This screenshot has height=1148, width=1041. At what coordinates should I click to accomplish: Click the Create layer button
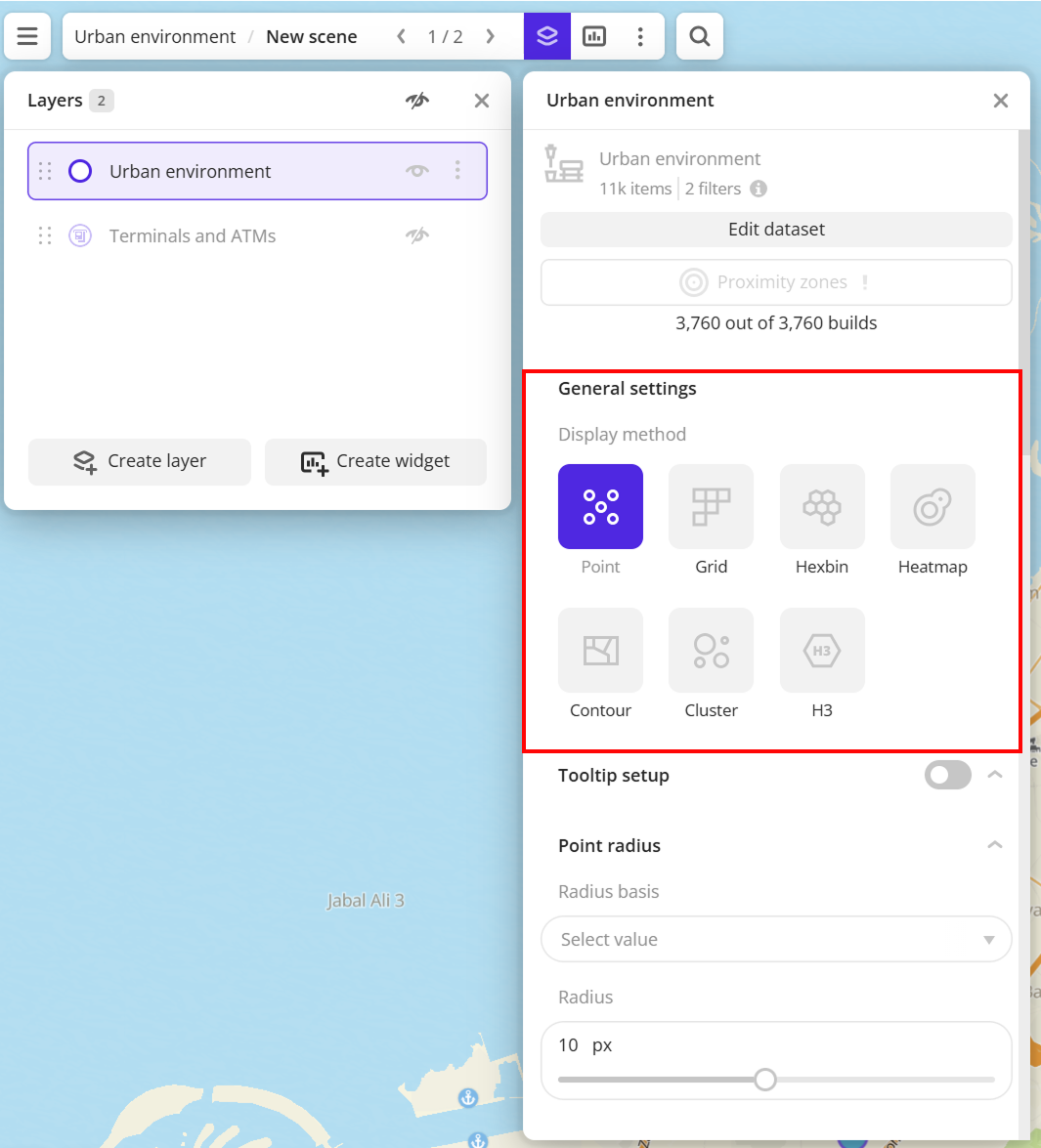pyautogui.click(x=140, y=461)
